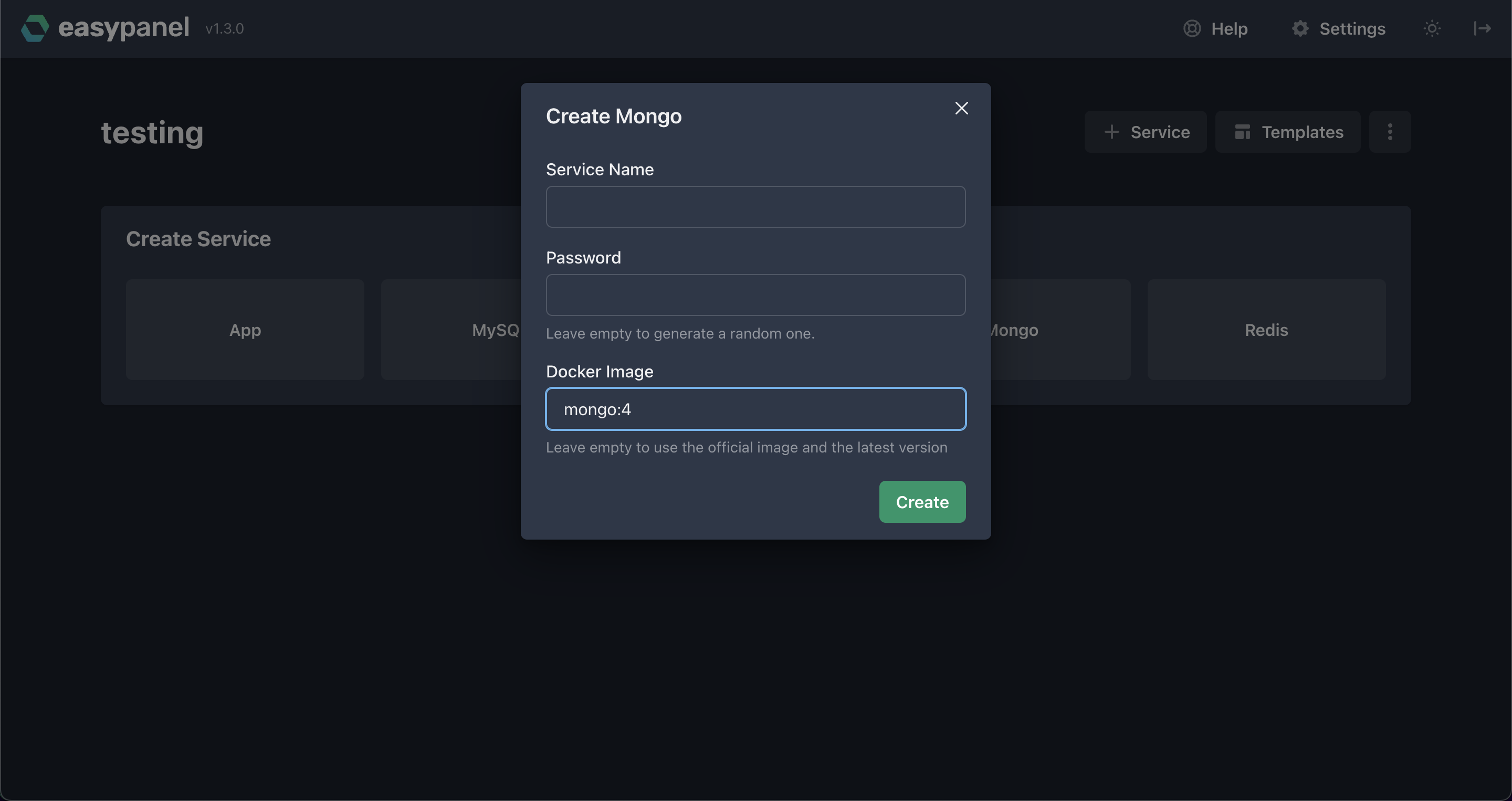Click the plus icon on Service button
1512x801 pixels.
click(x=1112, y=131)
